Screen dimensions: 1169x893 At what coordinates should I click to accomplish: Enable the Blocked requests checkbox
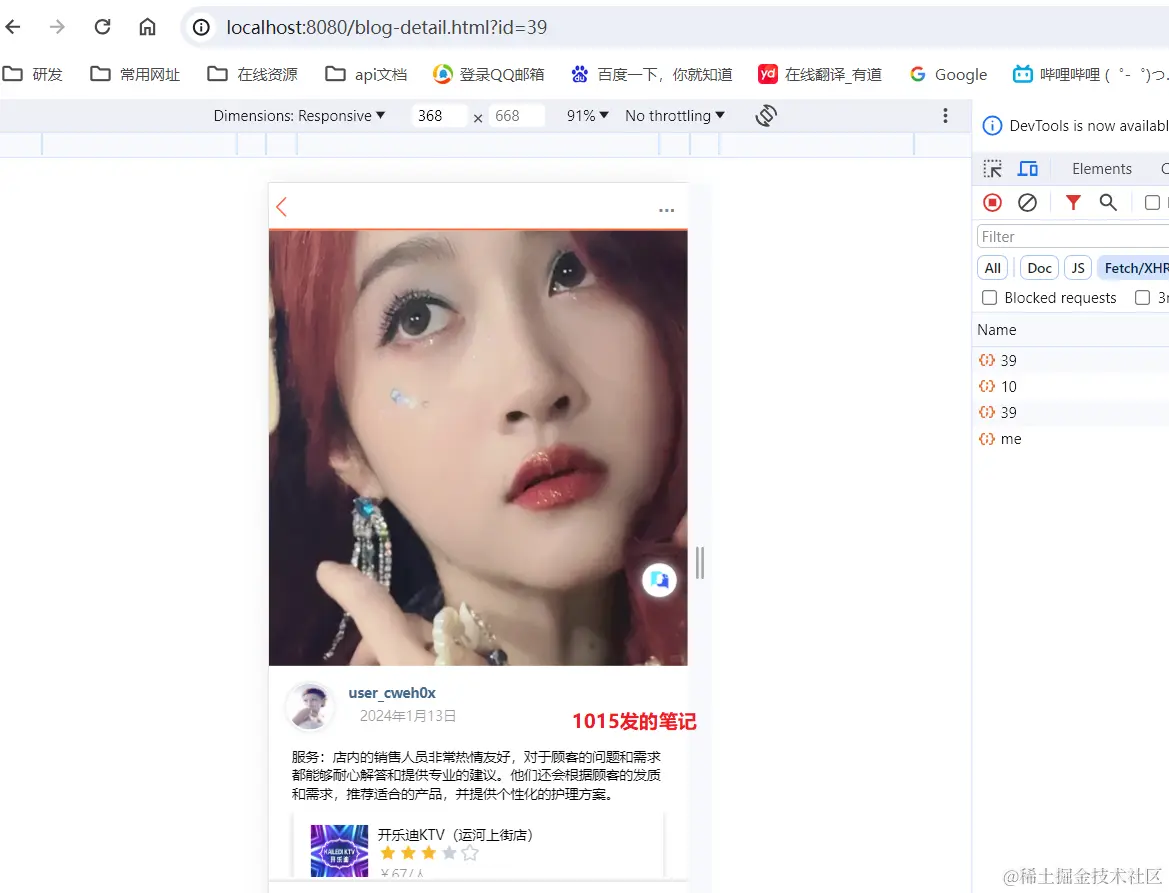(989, 297)
